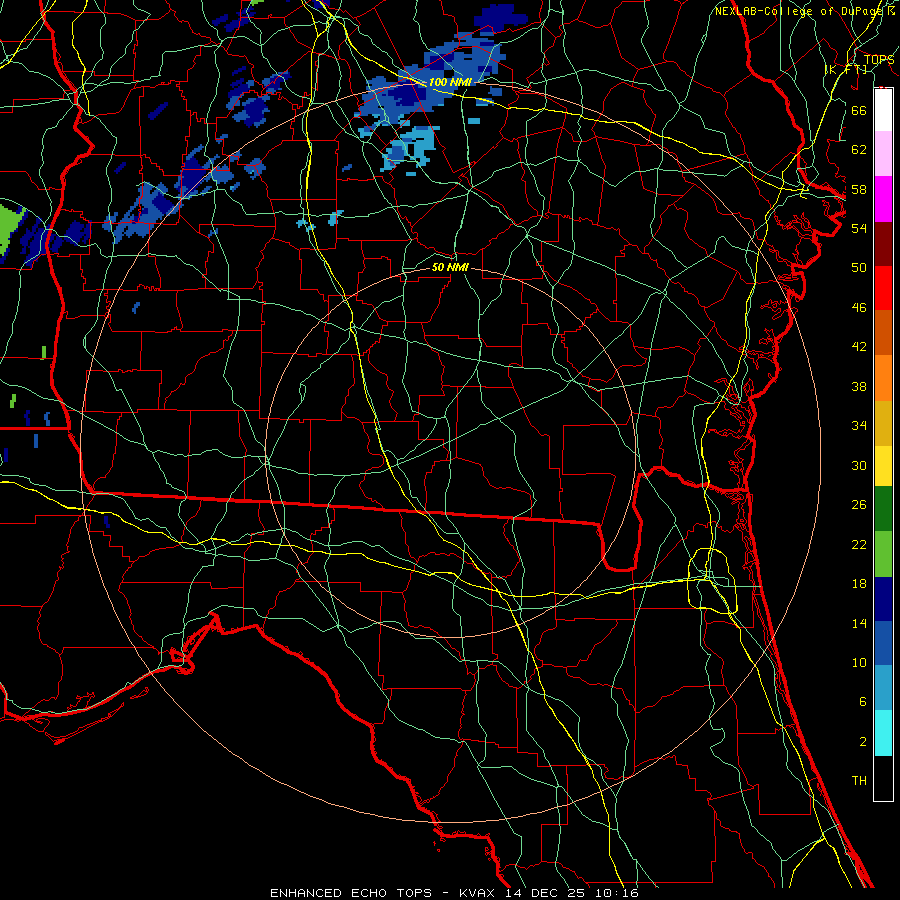The height and width of the screenshot is (900, 900).
Task: Click the 38 legend value
Action: tap(859, 386)
